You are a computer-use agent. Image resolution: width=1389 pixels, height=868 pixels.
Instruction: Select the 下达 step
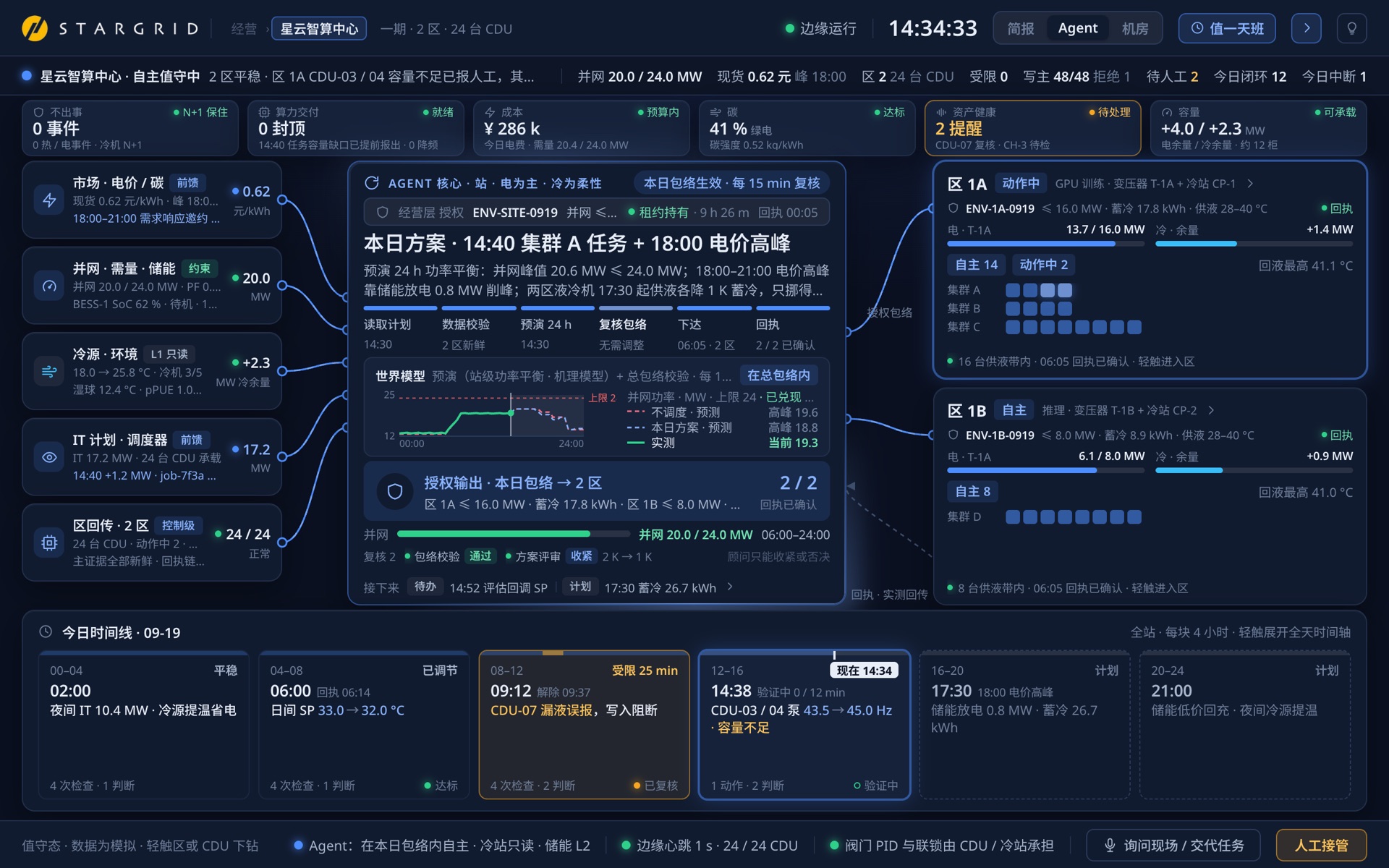(714, 328)
